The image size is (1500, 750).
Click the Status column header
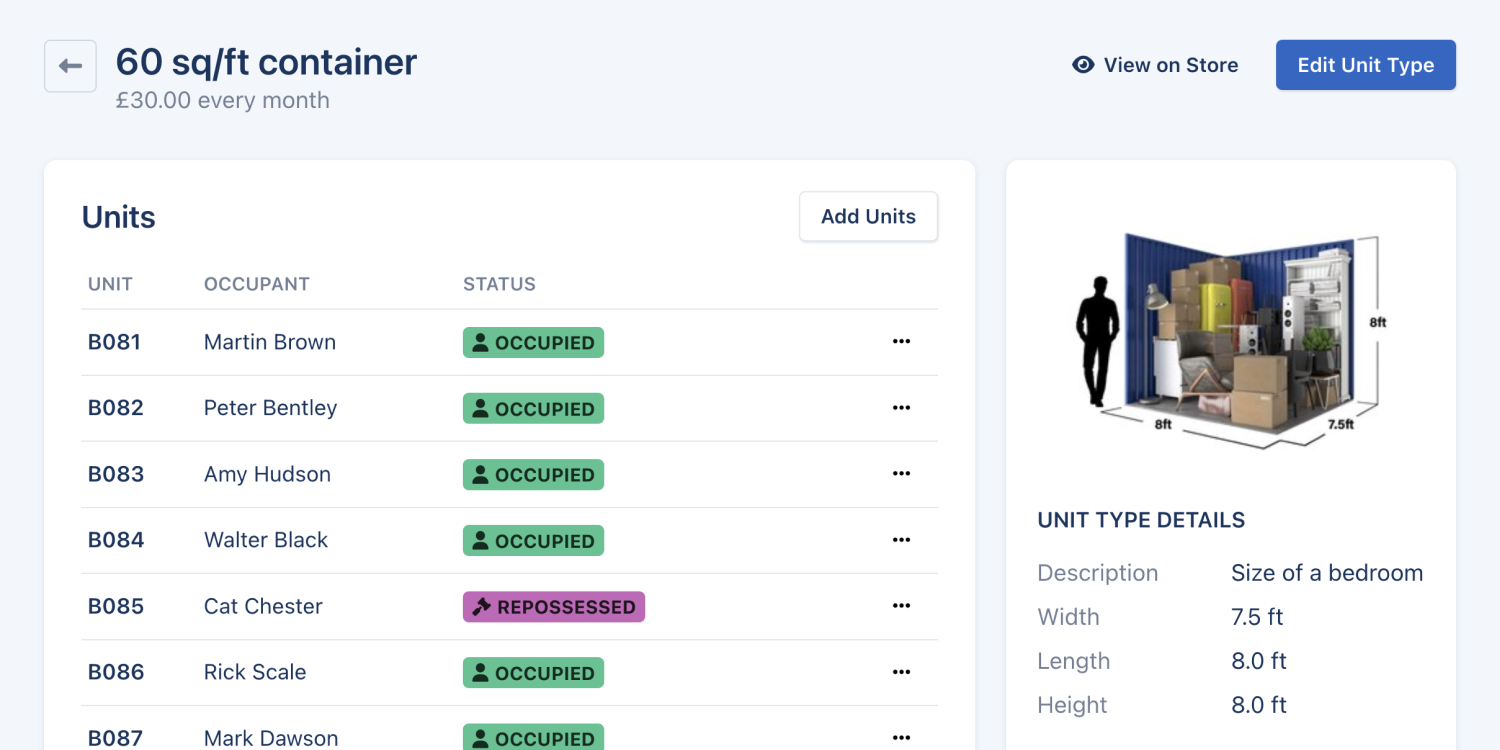pyautogui.click(x=499, y=284)
